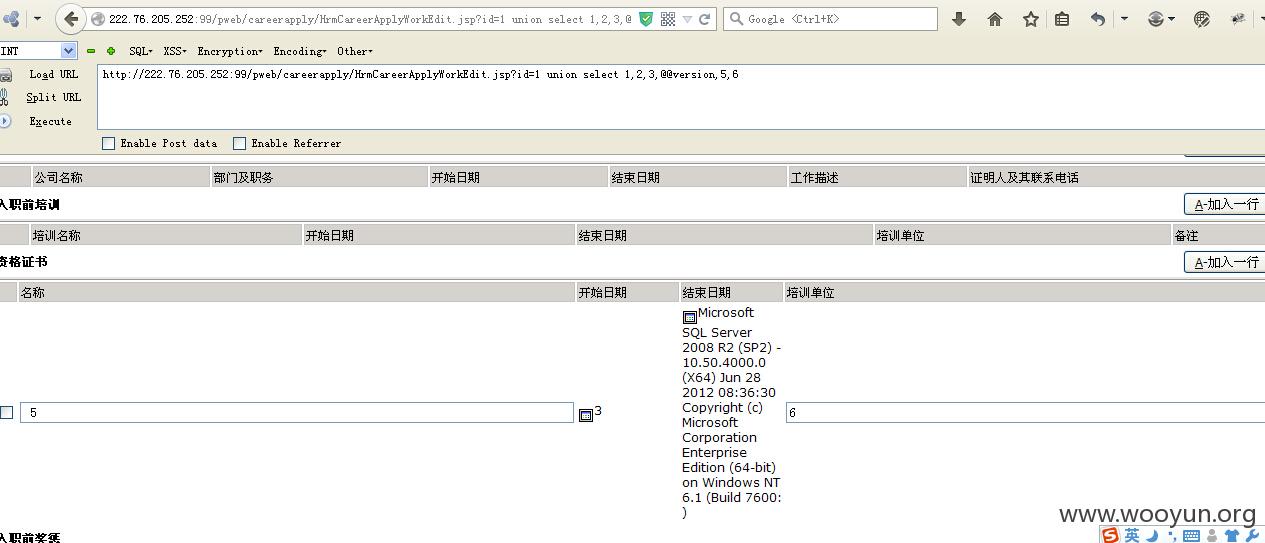1265x543 pixels.
Task: Click A-加入一行 button in 资格证书 section
Action: coord(1224,262)
